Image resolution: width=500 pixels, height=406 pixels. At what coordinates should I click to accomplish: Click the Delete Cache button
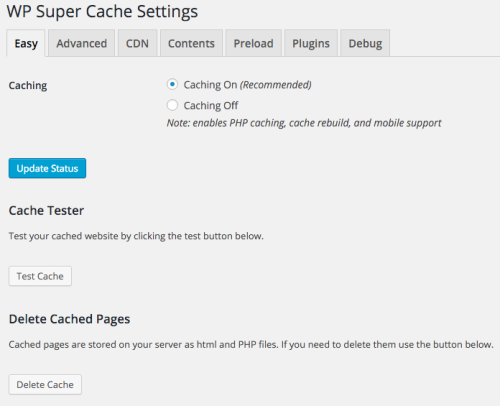pyautogui.click(x=45, y=385)
